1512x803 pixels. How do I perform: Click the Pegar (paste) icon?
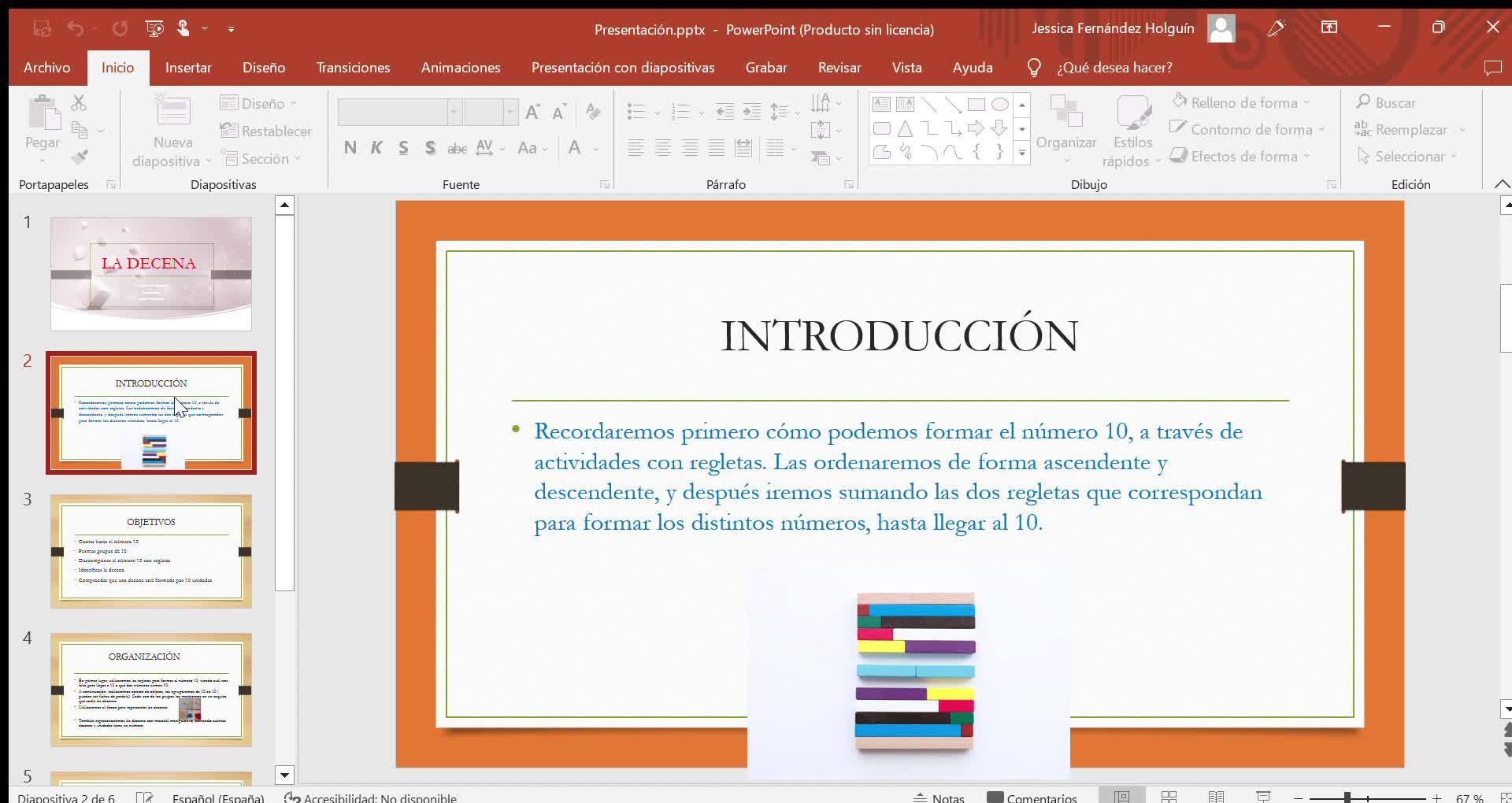point(43,114)
